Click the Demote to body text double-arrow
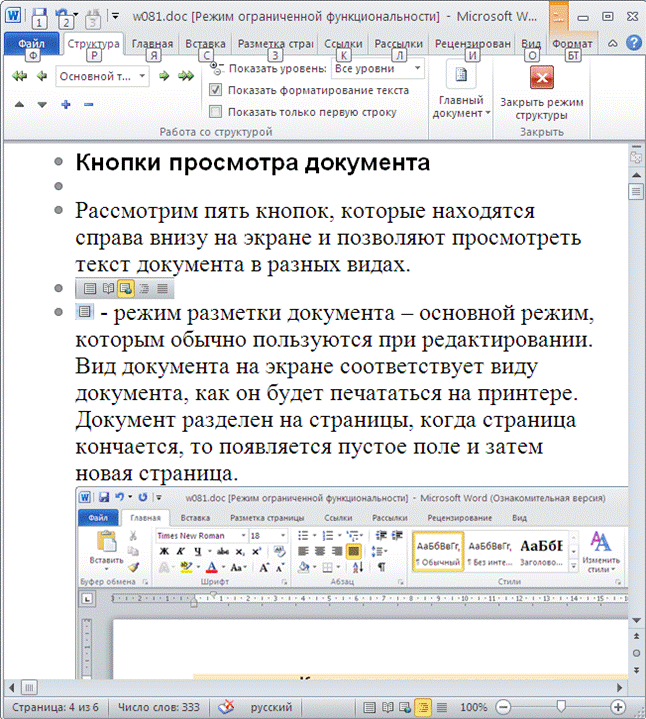 [x=186, y=76]
